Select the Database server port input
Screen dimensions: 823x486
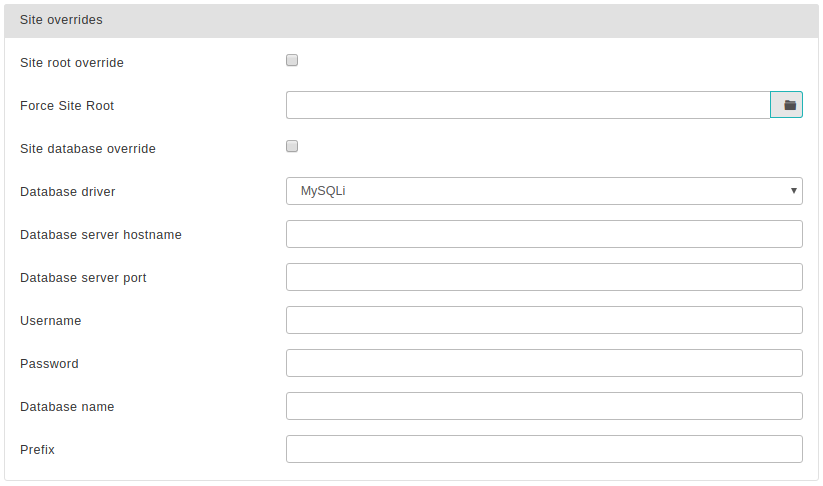[543, 277]
